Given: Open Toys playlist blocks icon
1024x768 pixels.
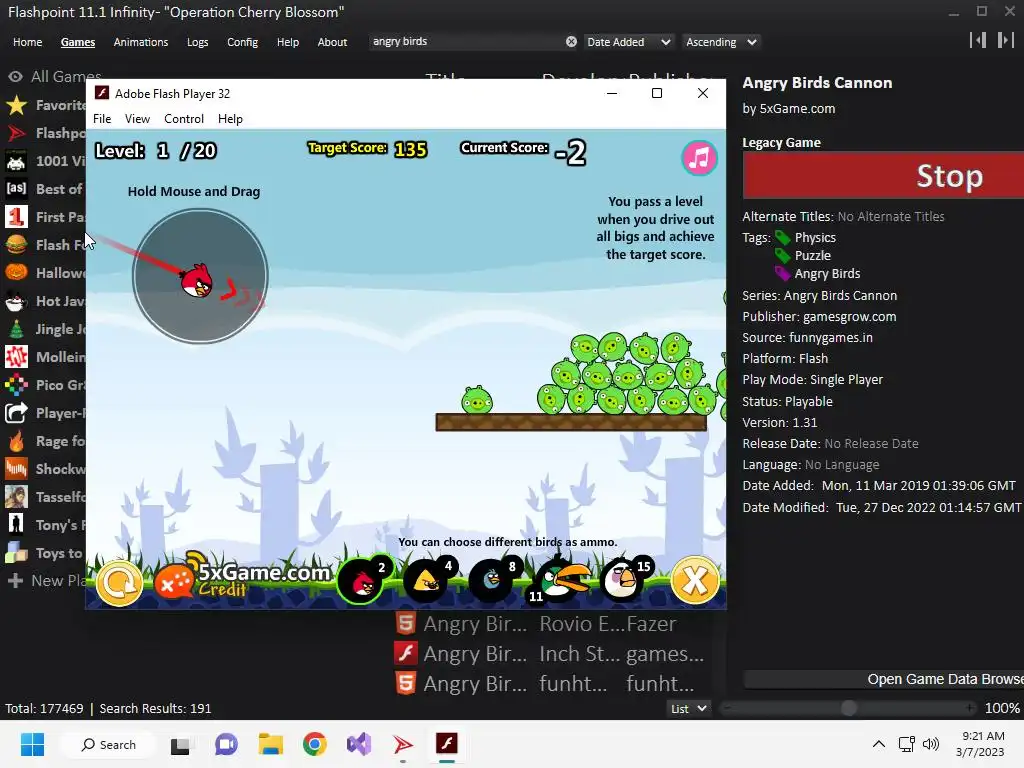Looking at the screenshot, I should 16,553.
